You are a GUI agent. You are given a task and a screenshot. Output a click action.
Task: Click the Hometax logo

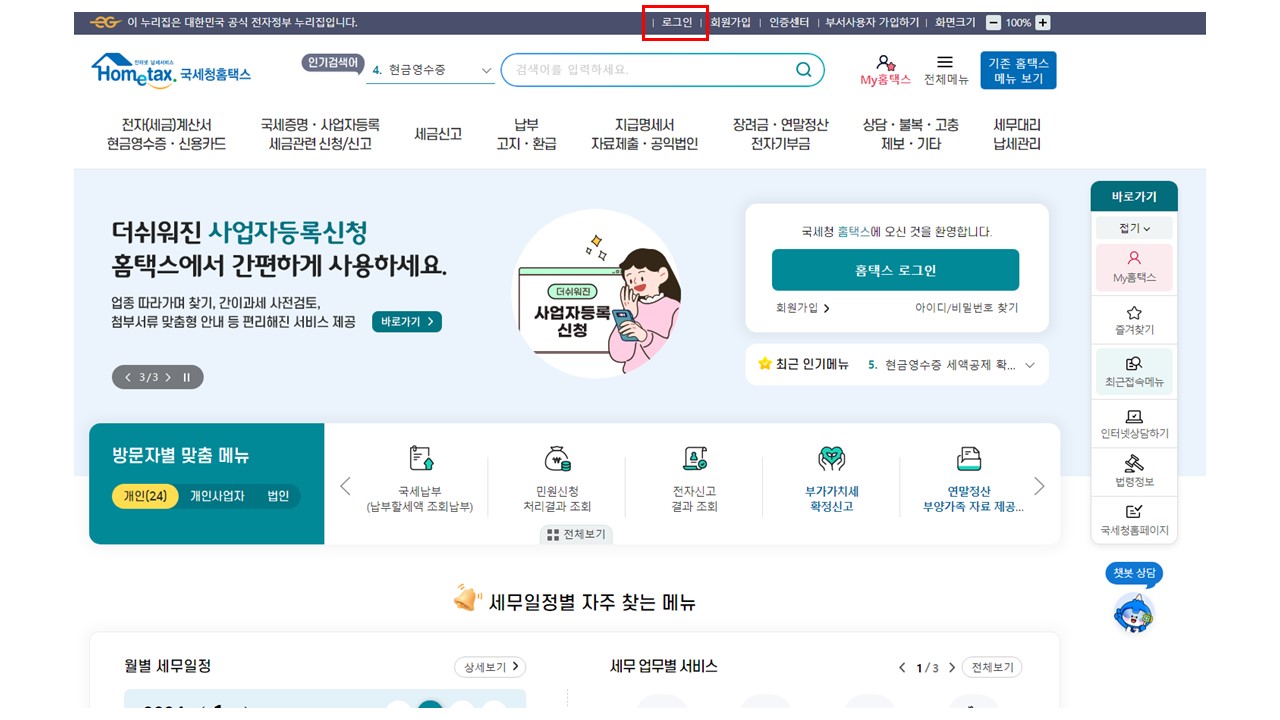pos(171,71)
